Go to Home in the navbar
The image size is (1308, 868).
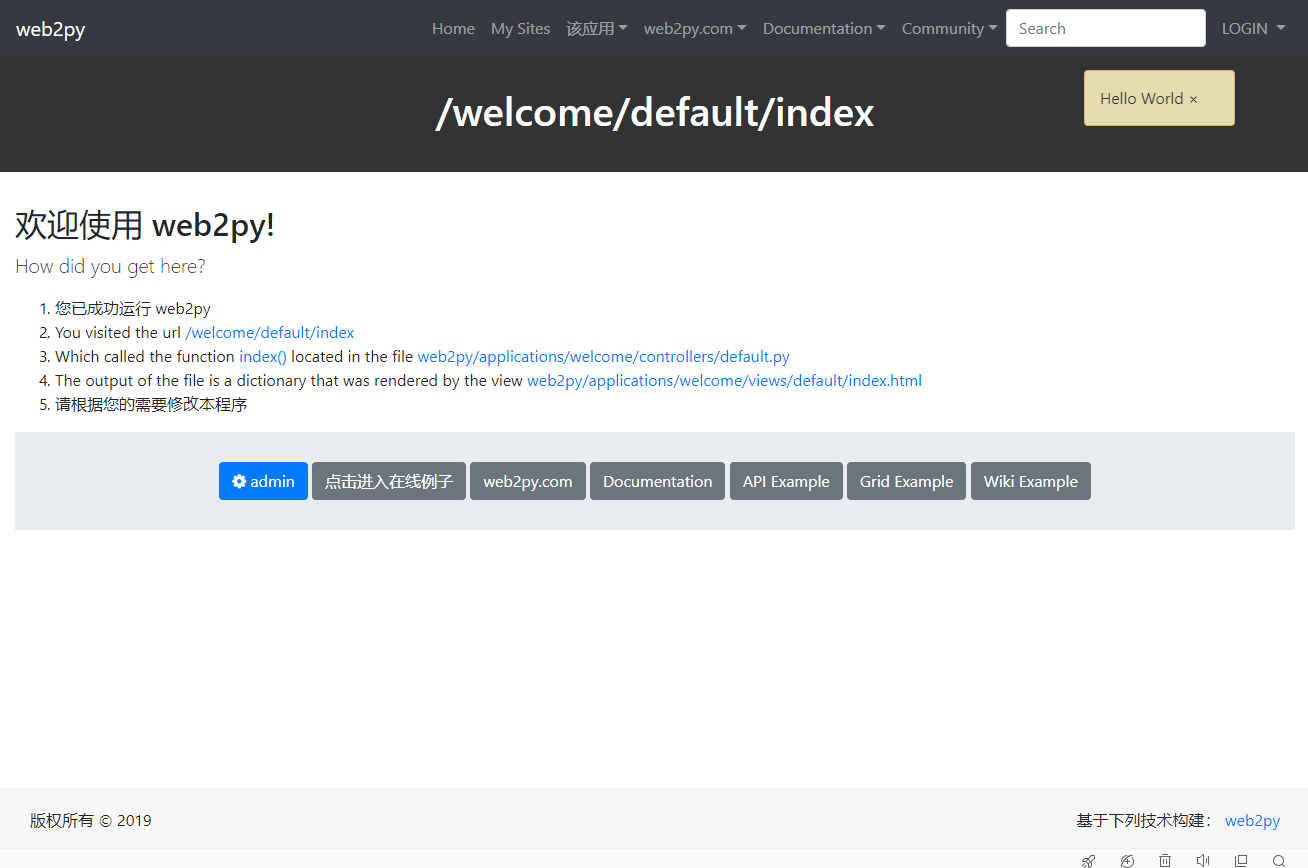453,28
